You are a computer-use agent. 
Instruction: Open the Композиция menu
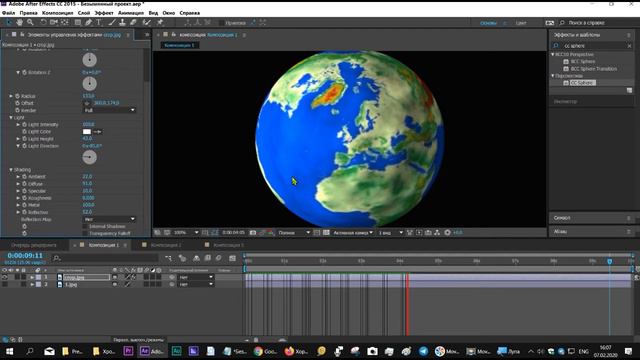pyautogui.click(x=58, y=13)
